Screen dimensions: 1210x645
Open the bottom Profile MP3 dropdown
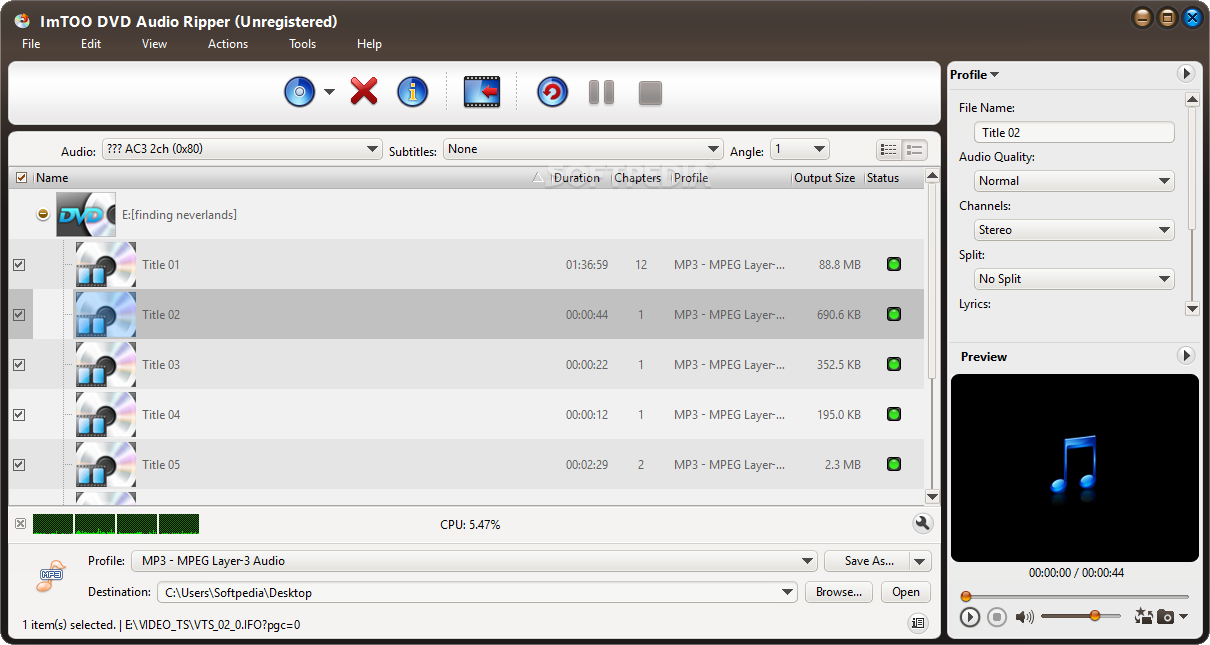[475, 561]
